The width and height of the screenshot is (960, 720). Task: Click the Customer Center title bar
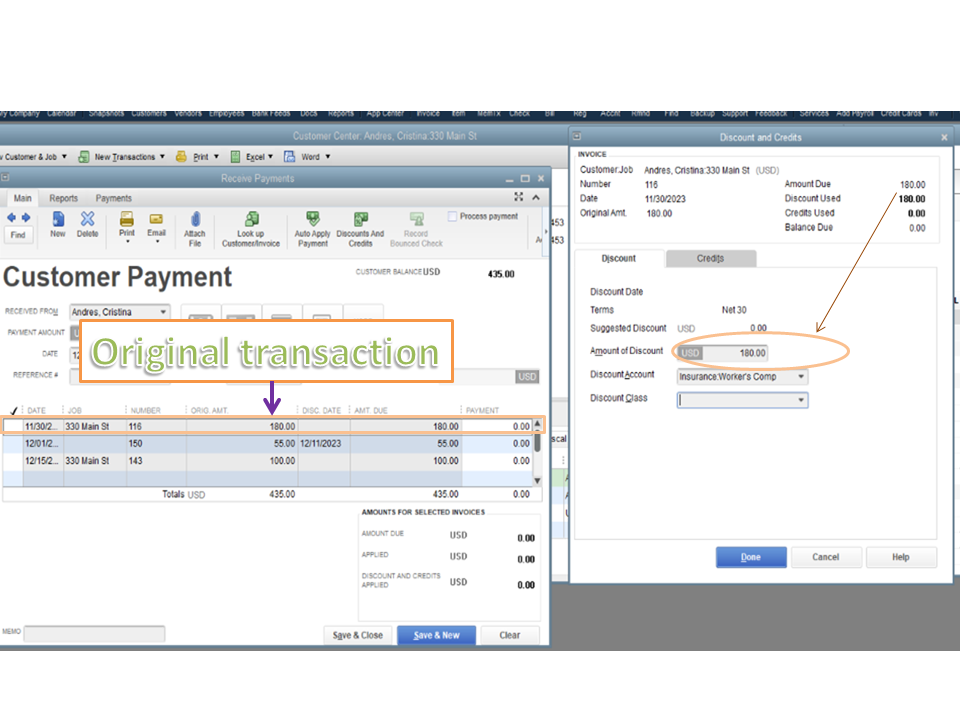[x=384, y=136]
